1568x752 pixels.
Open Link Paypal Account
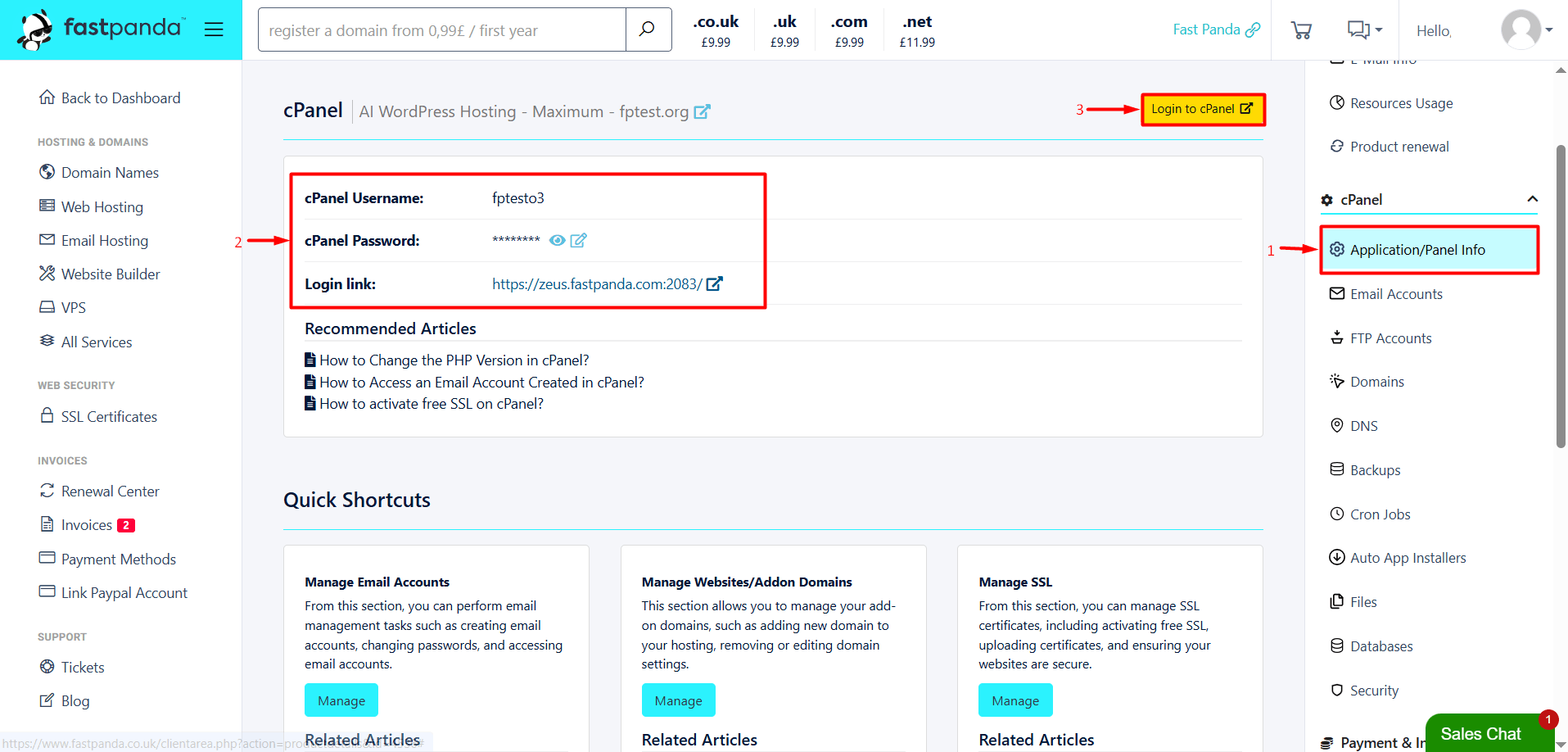pyautogui.click(x=113, y=592)
